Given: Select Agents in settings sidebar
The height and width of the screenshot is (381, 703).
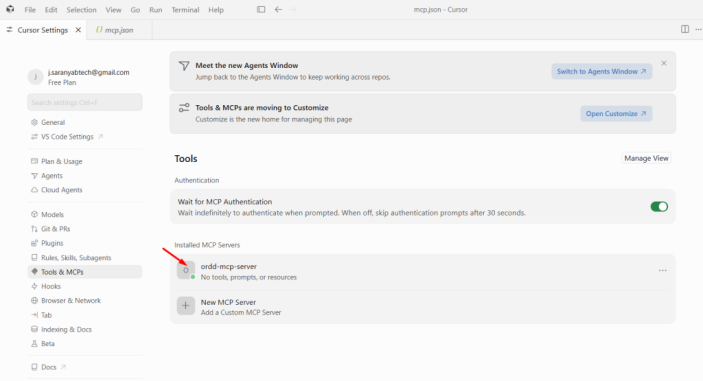Looking at the screenshot, I should pyautogui.click(x=52, y=176).
